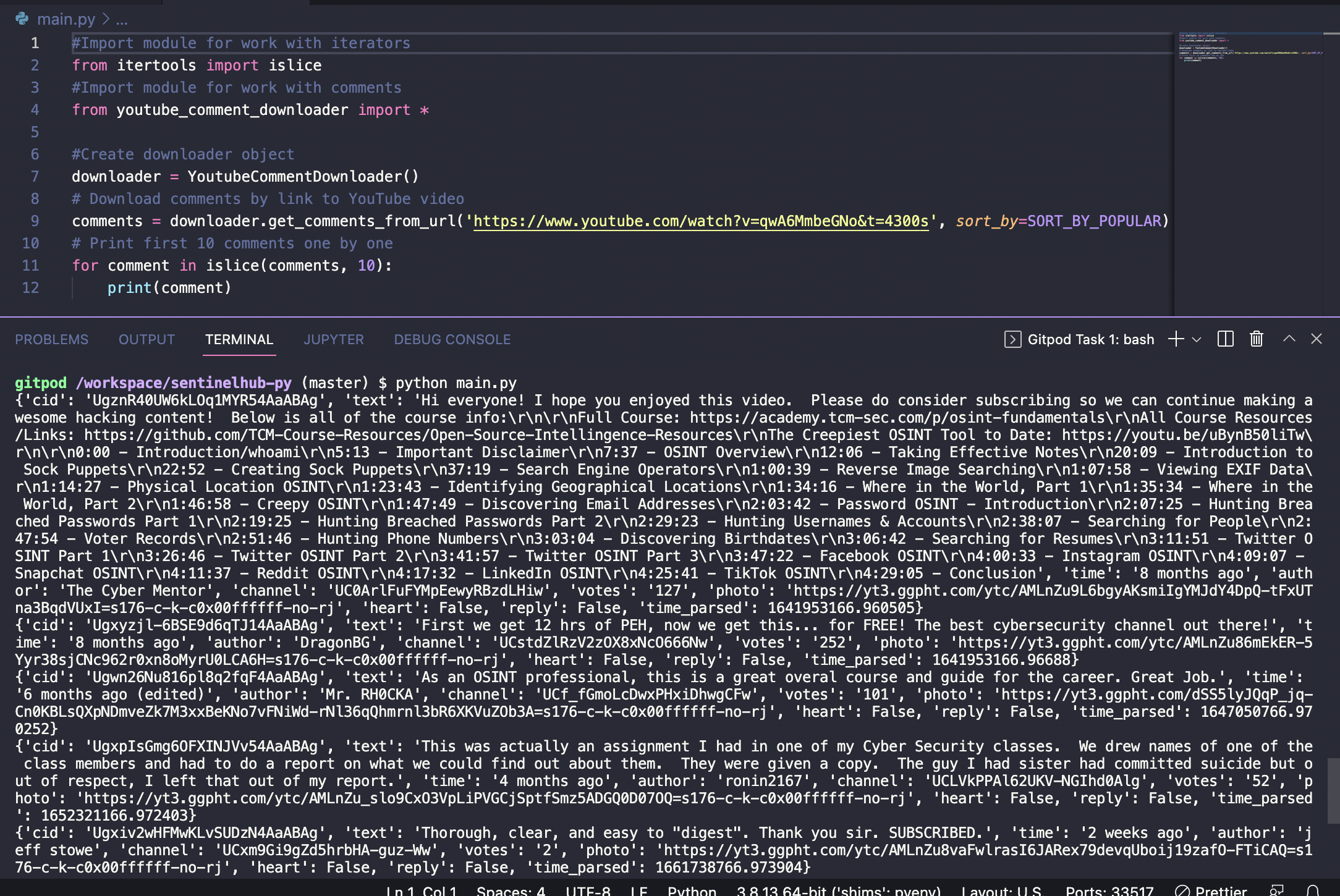Open the github.com TCM-Course-Resources link in terminal
Viewport: 1340px width, 896px height.
[409, 435]
